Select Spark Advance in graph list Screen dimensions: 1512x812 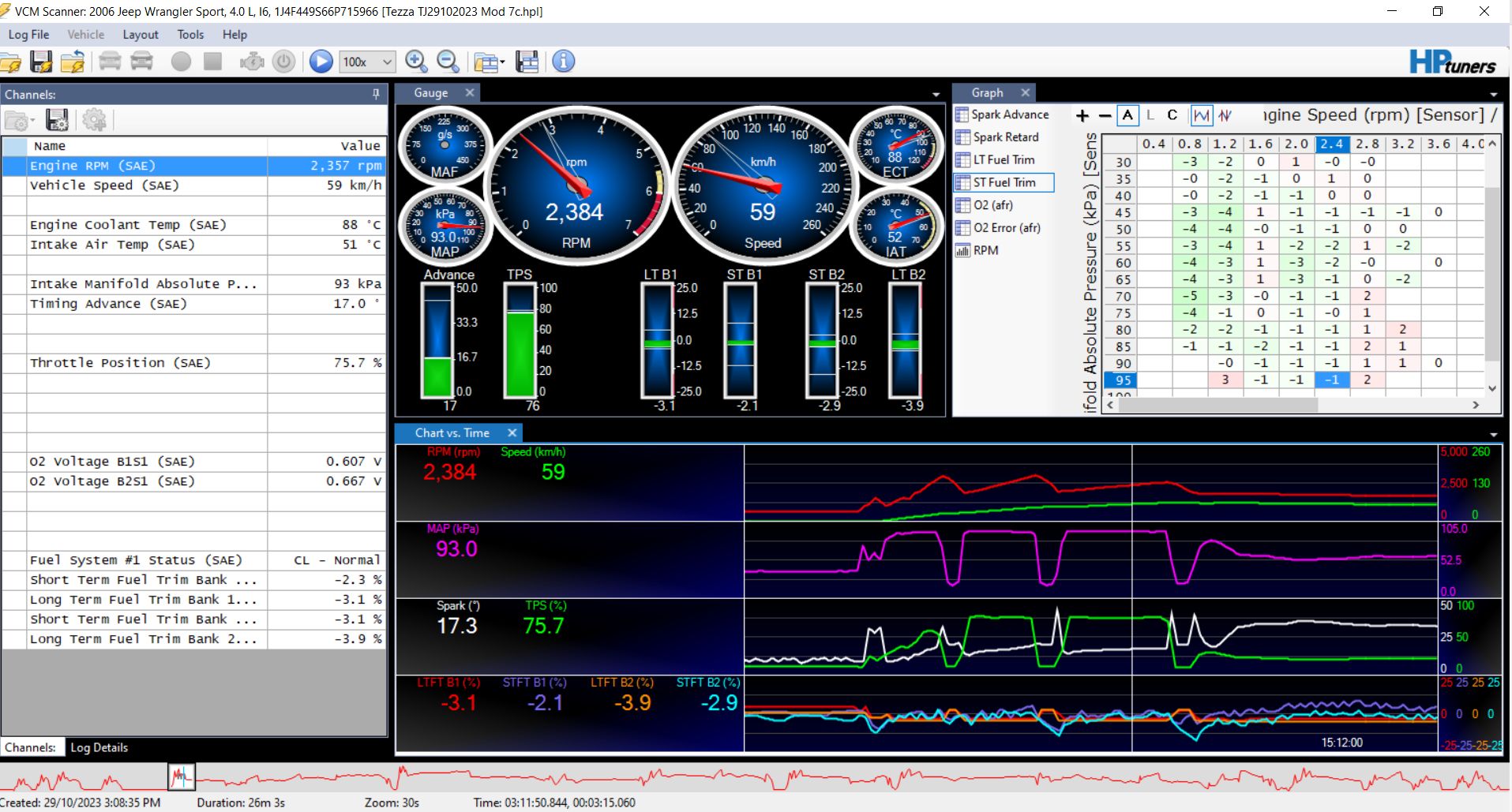1009,114
